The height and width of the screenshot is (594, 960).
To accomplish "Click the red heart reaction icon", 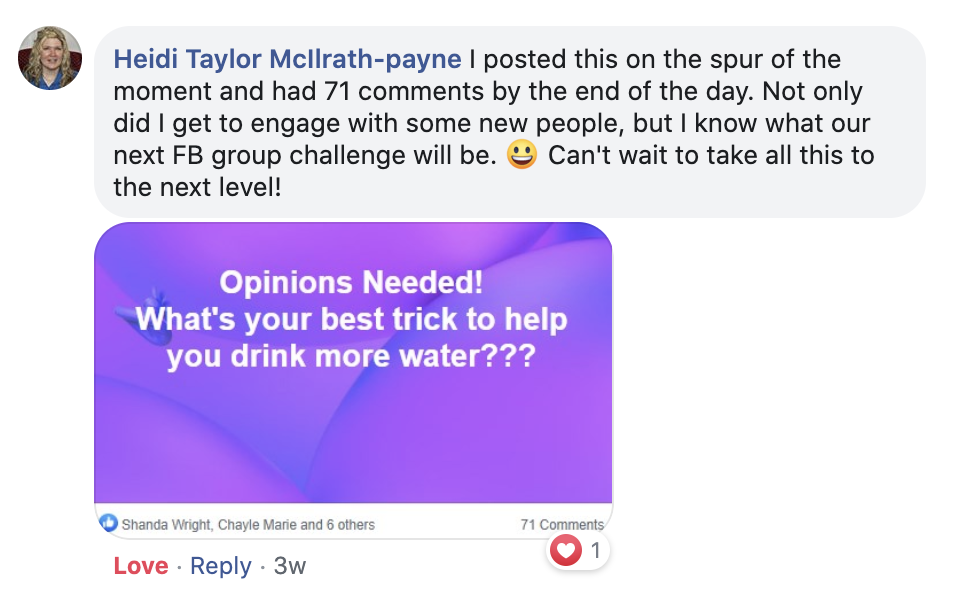I will [565, 550].
